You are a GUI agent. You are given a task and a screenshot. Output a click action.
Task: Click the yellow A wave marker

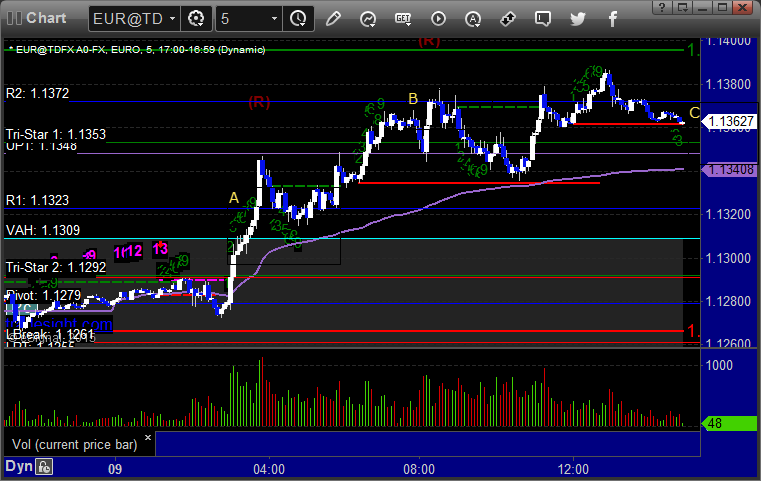click(x=234, y=198)
